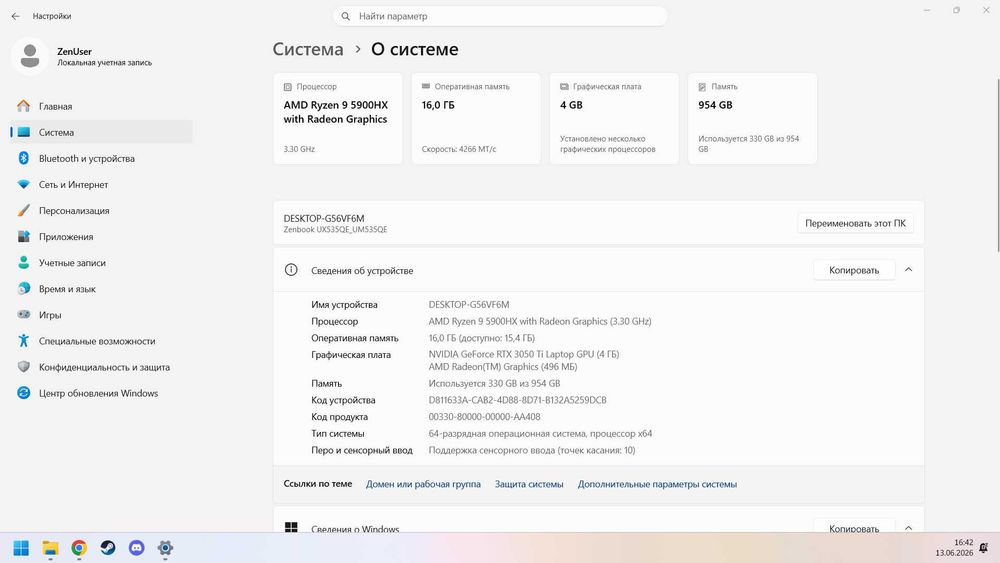Click the search magnifier icon
Viewport: 1000px width, 563px height.
click(x=346, y=17)
